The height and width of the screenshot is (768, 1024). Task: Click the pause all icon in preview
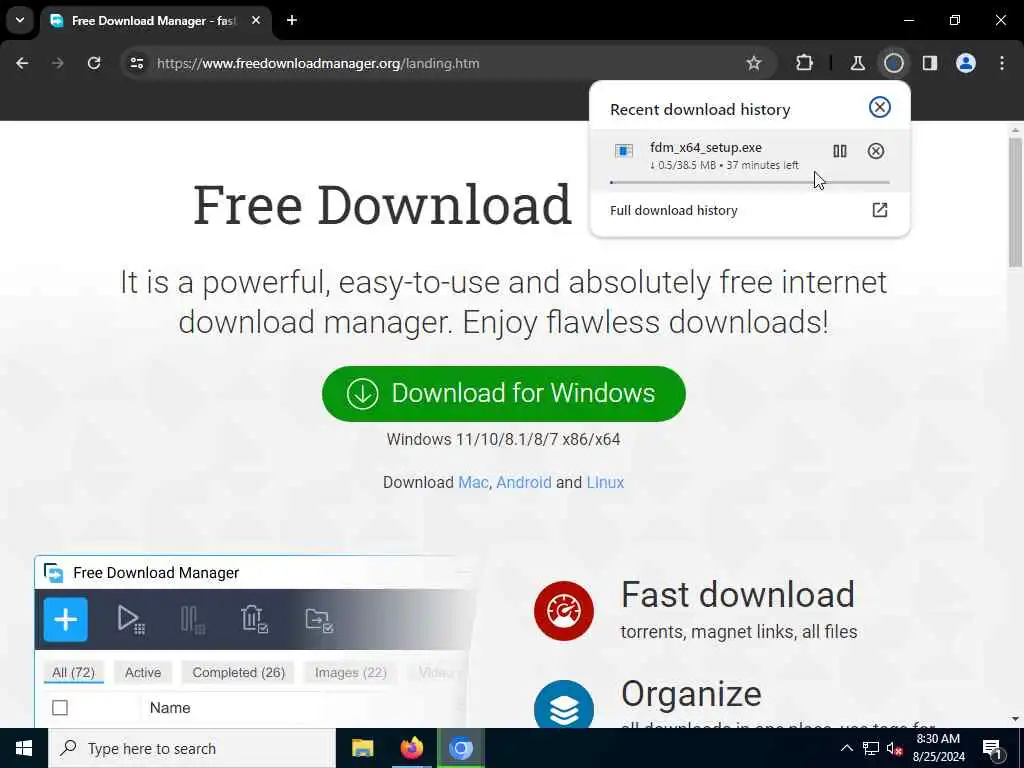point(193,619)
